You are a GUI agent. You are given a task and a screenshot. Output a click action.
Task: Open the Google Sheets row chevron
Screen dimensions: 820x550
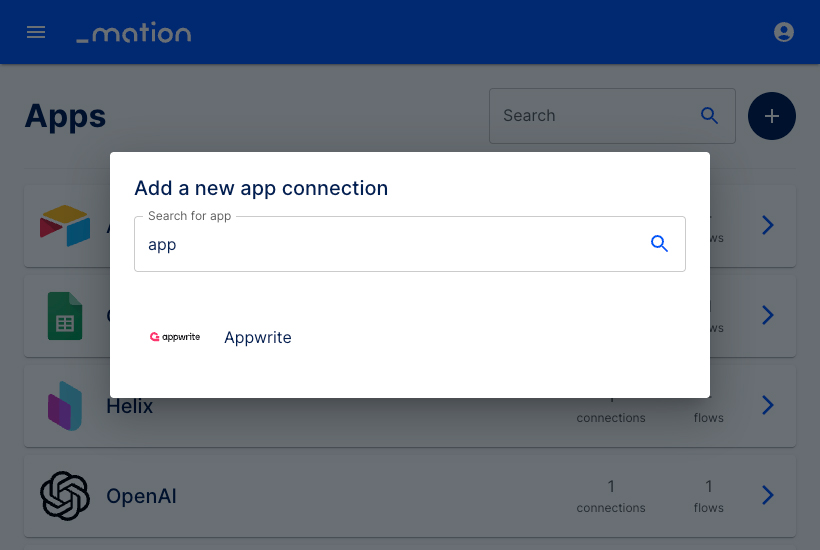tap(767, 315)
